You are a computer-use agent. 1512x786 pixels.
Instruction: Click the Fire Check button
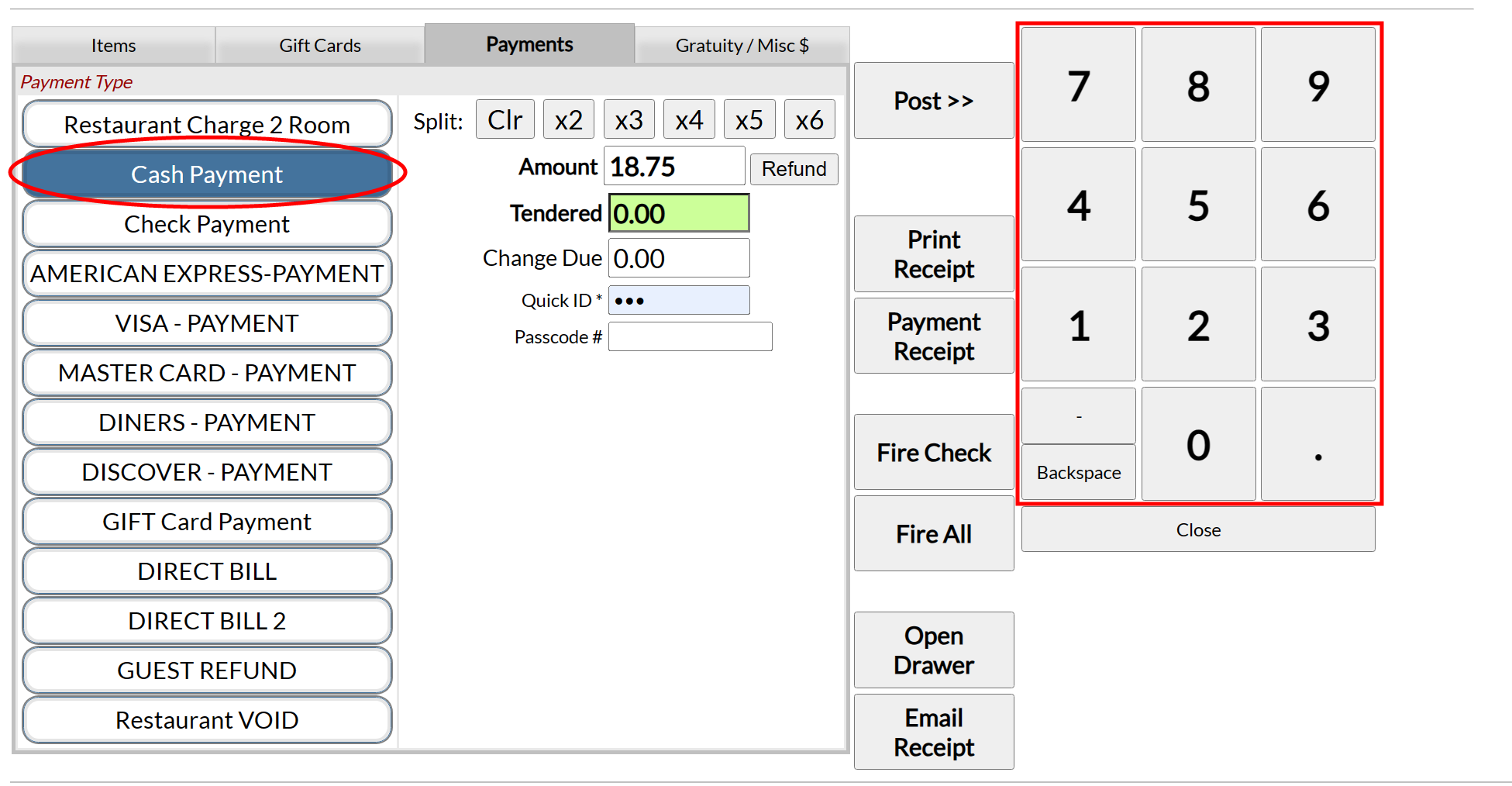click(x=934, y=452)
